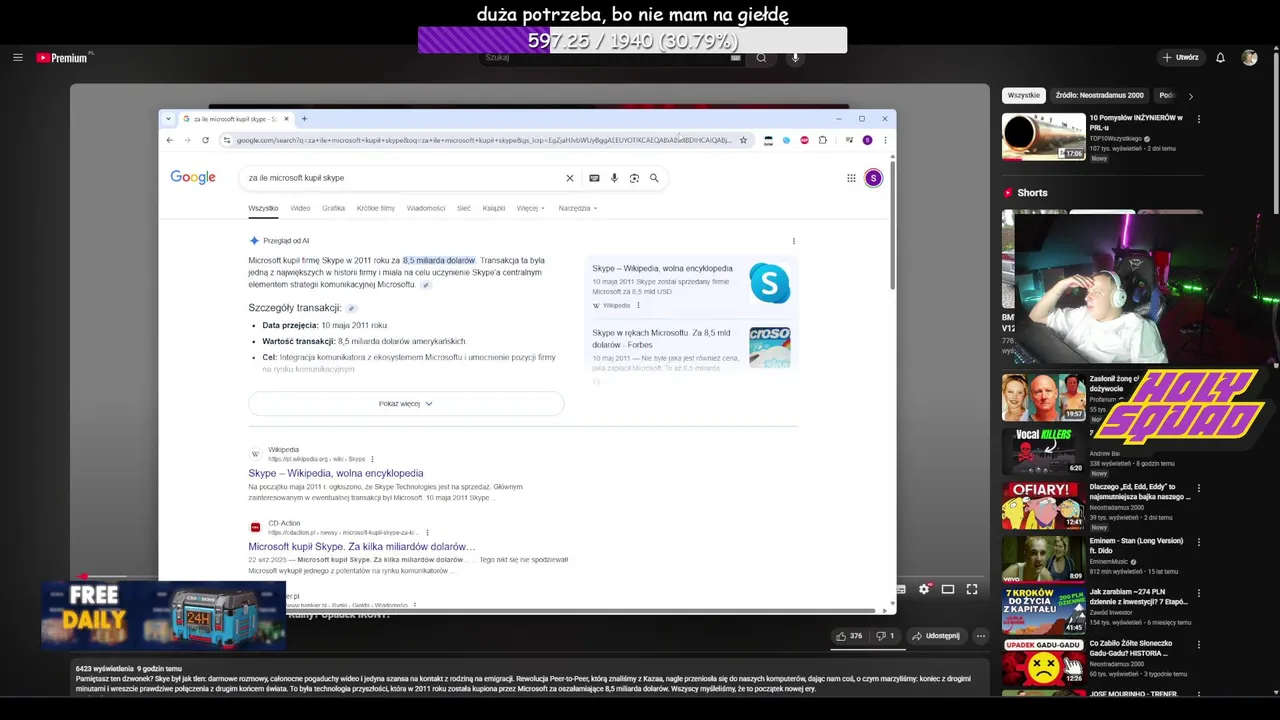Switch to the Krótkie filmy tab
Image resolution: width=1280 pixels, height=720 pixels.
376,208
